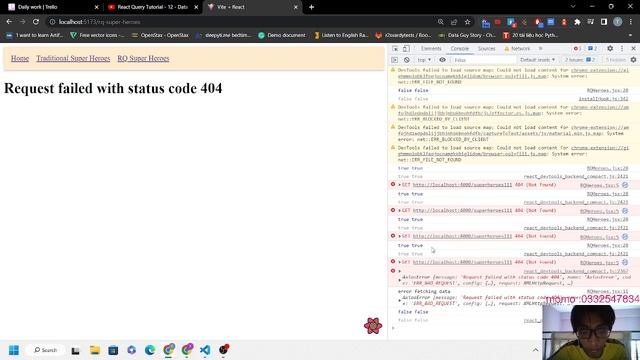Open the tab search dropdown in title bar
The width and height of the screenshot is (640, 360).
[573, 7]
